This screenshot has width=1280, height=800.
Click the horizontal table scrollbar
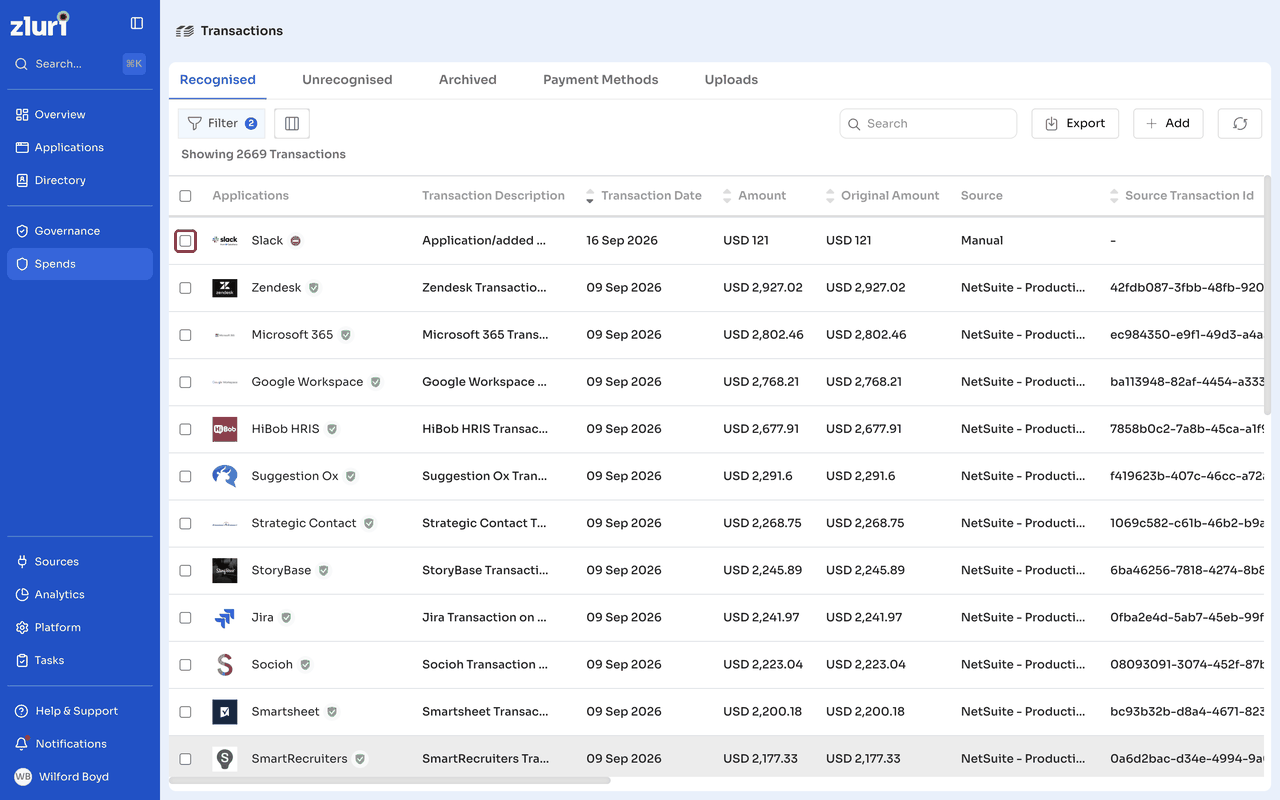coord(390,780)
